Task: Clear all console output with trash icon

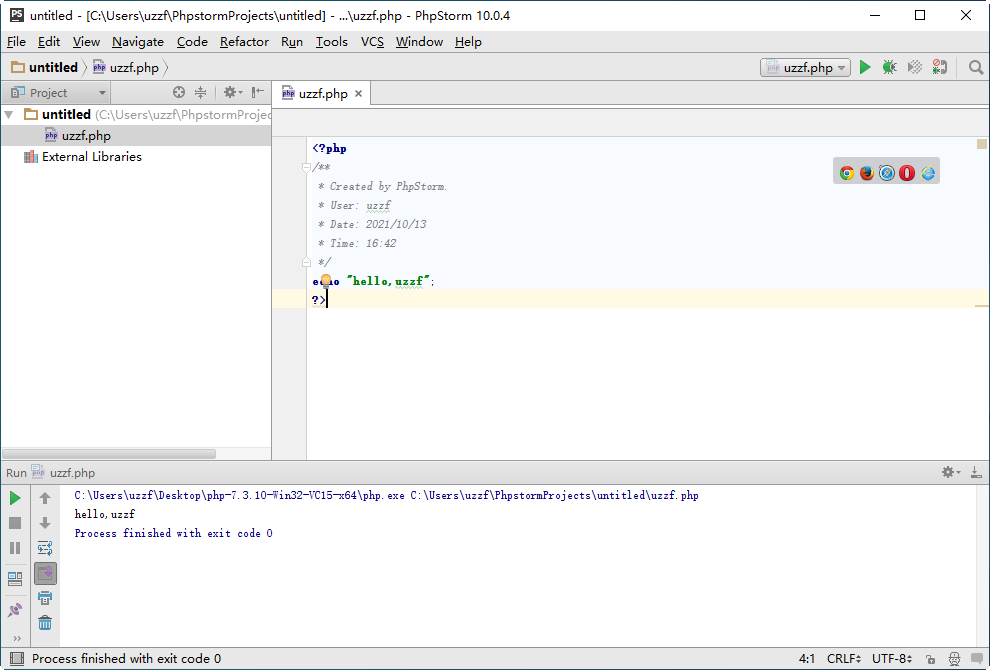Action: [45, 623]
